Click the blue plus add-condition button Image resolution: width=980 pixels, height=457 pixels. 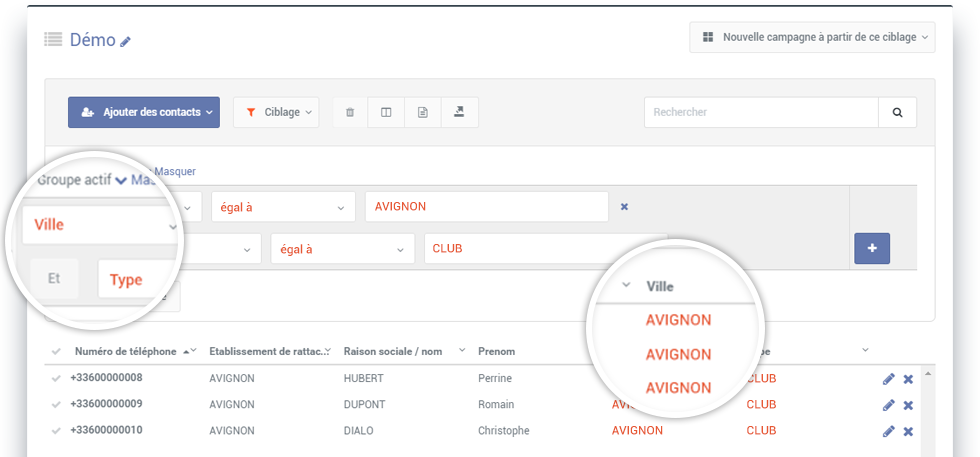(872, 248)
